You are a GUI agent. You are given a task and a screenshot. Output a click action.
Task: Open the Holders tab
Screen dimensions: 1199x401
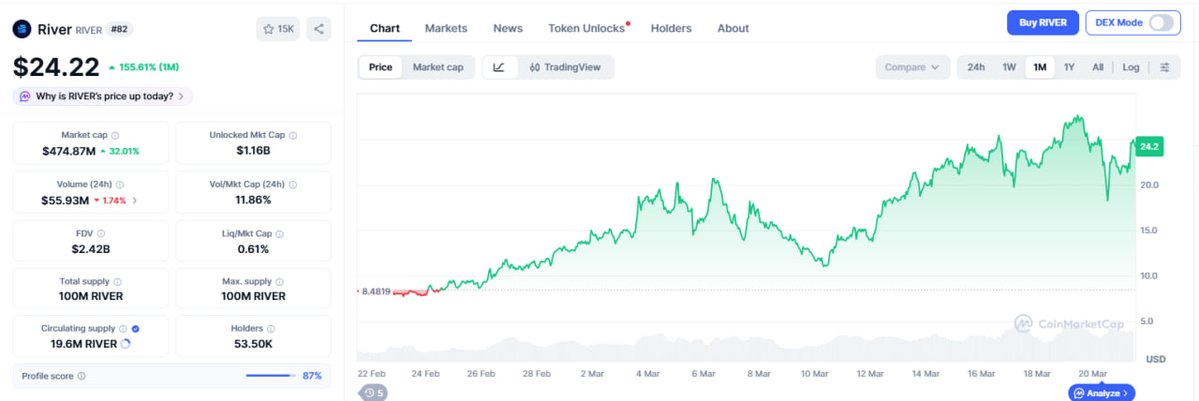(671, 28)
